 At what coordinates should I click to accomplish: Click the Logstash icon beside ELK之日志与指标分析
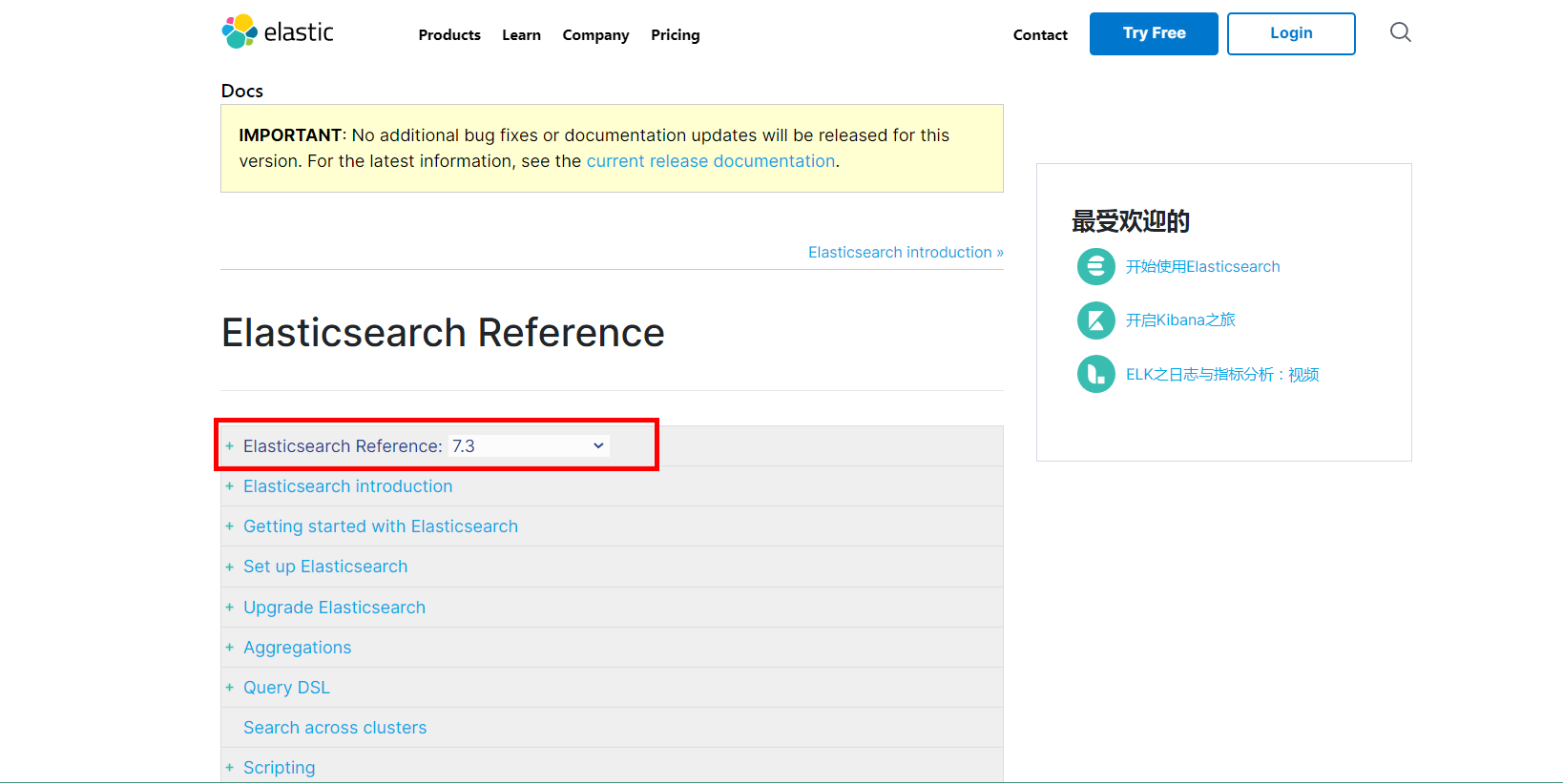pos(1095,374)
